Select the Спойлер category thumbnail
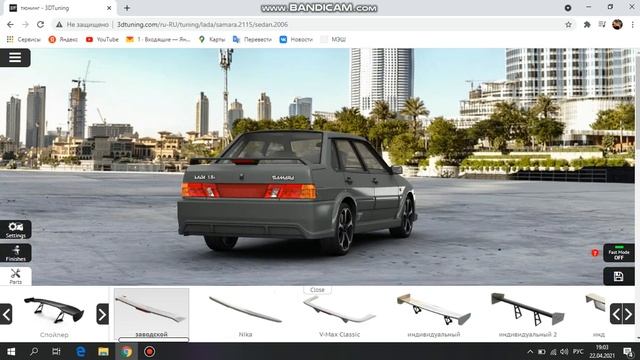 pyautogui.click(x=54, y=314)
